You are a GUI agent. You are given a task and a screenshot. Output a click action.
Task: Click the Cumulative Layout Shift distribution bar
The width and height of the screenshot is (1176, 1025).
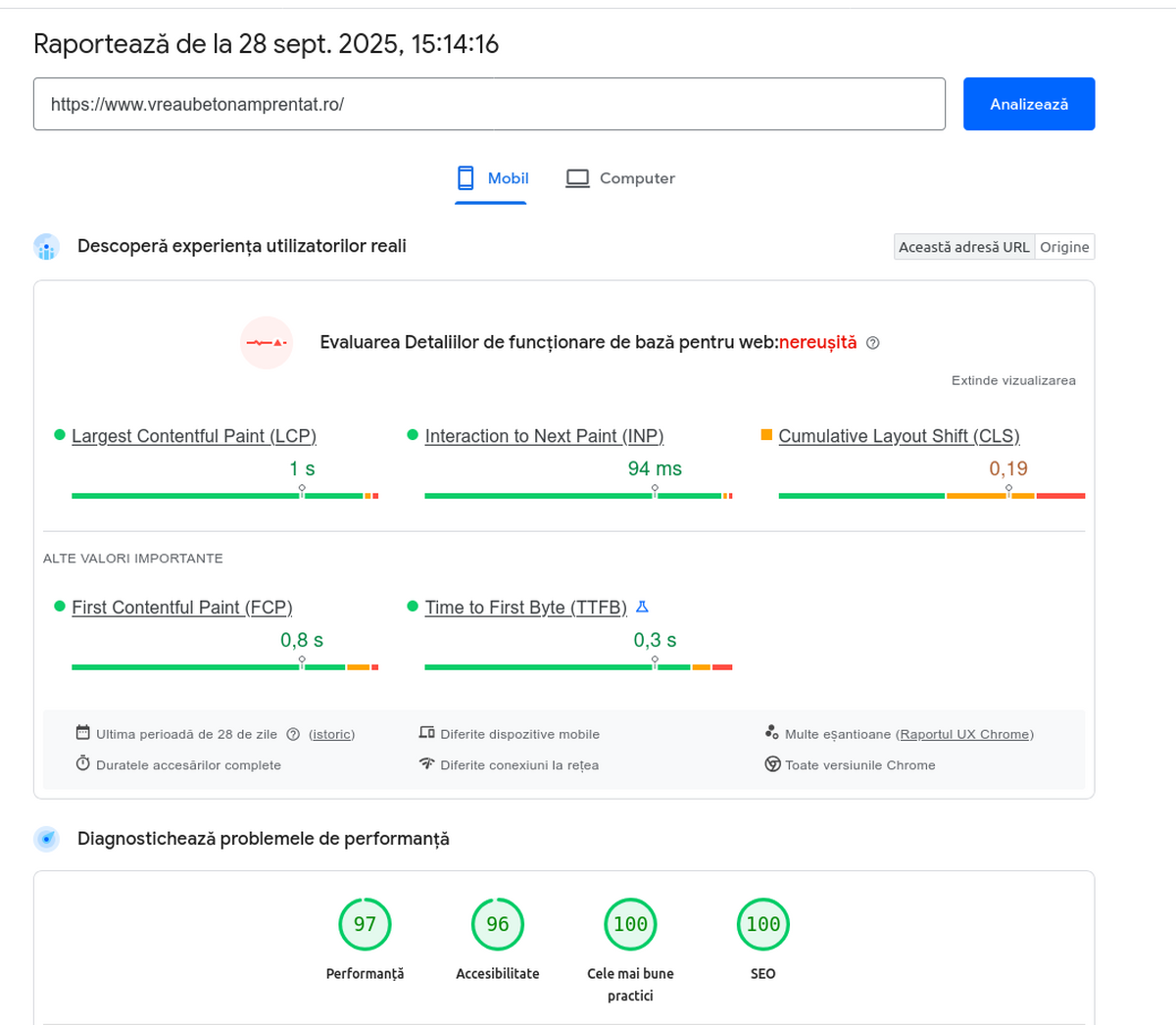pyautogui.click(x=931, y=496)
